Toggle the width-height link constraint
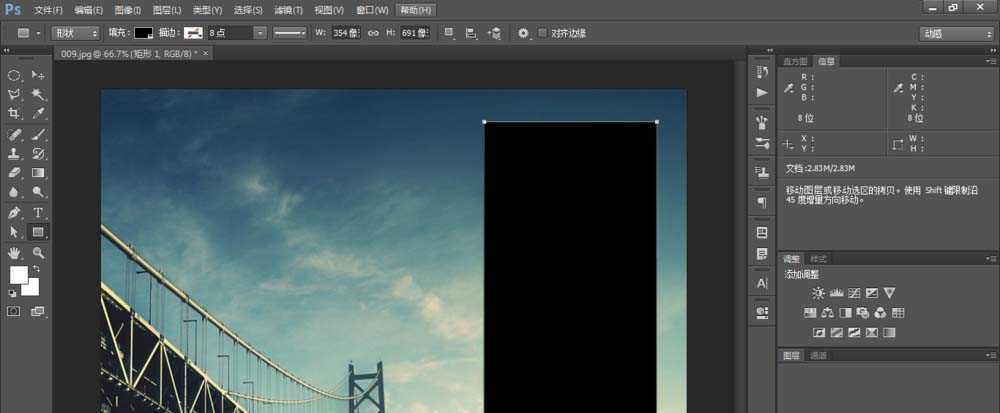 373,33
